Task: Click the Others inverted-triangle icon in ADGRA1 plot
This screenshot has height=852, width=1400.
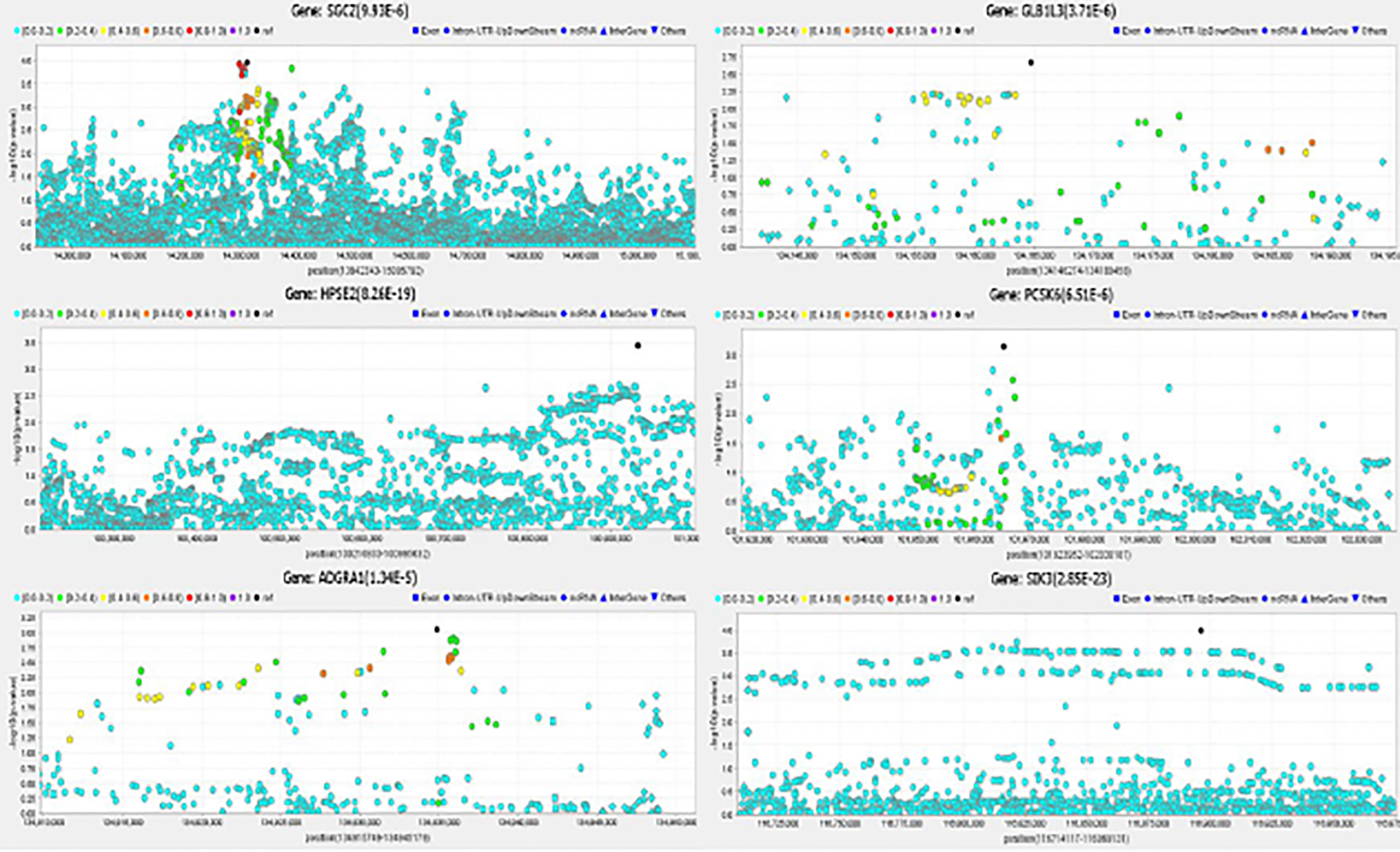Action: [x=655, y=598]
